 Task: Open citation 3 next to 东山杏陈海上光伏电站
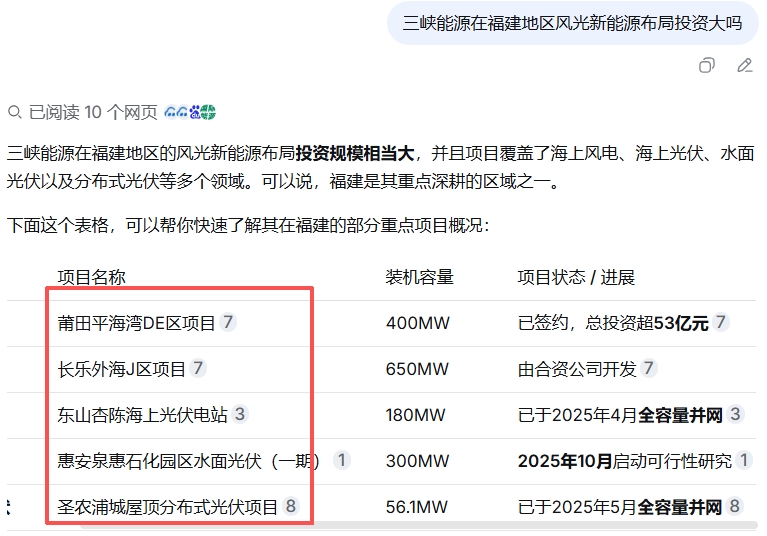click(240, 414)
